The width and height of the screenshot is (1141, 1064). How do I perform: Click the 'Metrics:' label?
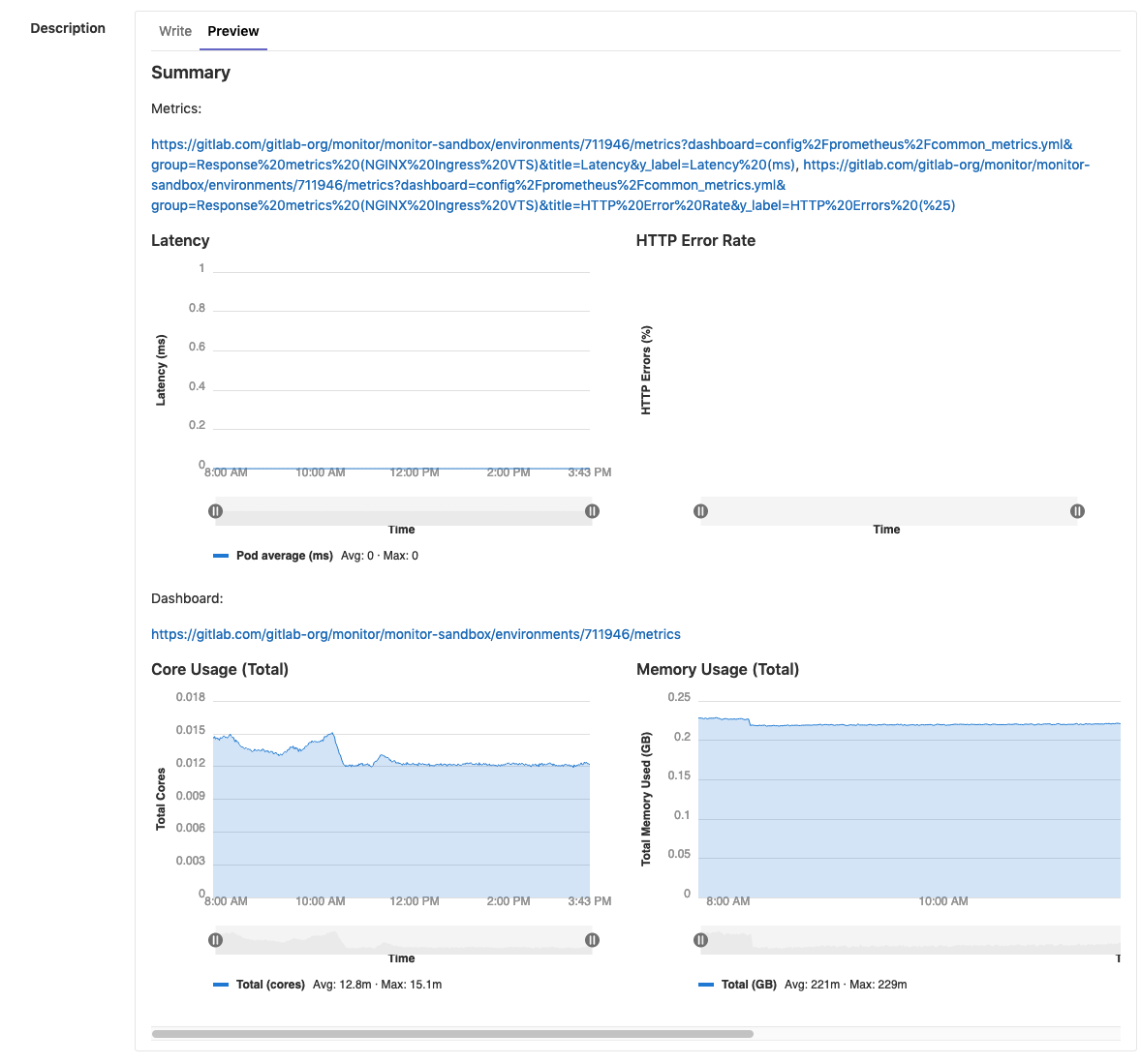pyautogui.click(x=176, y=108)
